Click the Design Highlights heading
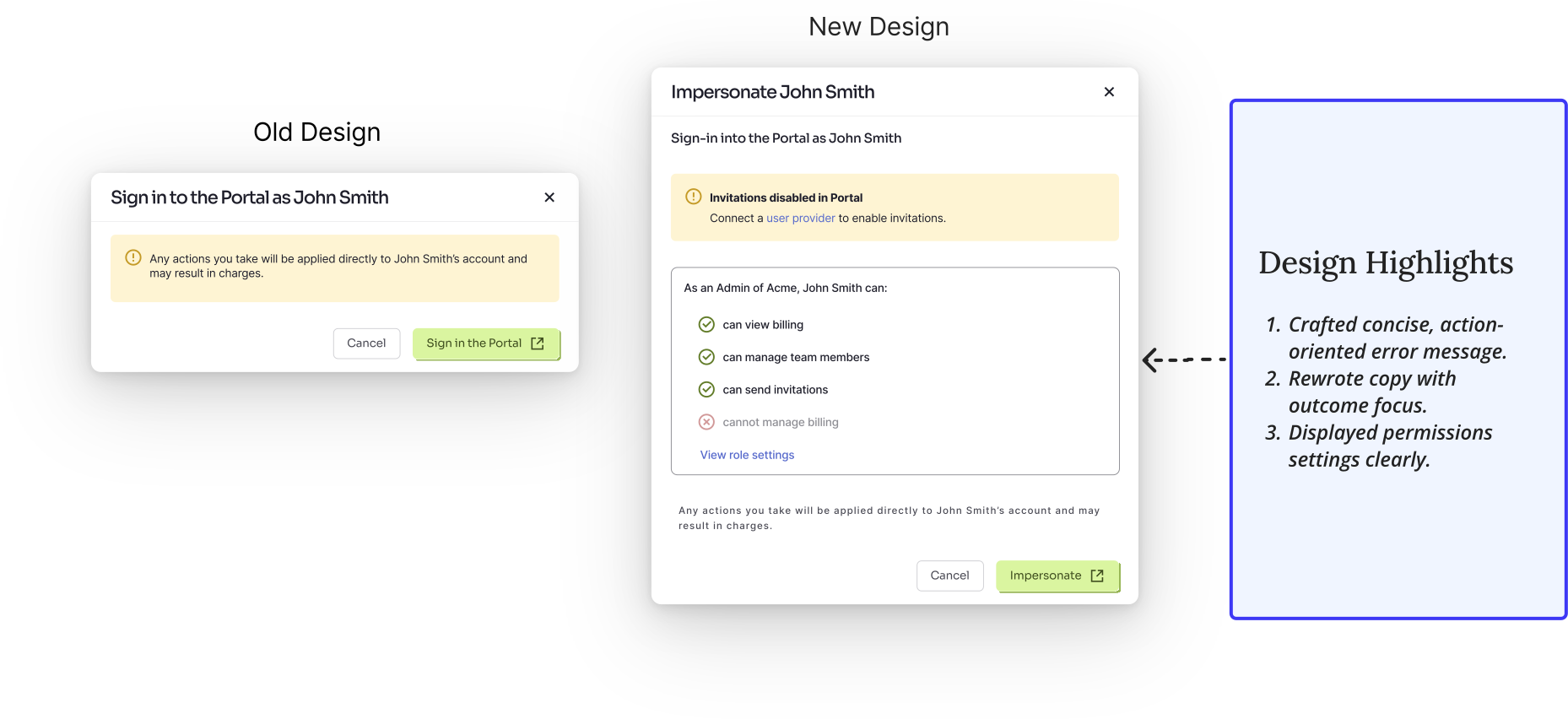Viewport: 1568px width, 719px height. pos(1386,263)
